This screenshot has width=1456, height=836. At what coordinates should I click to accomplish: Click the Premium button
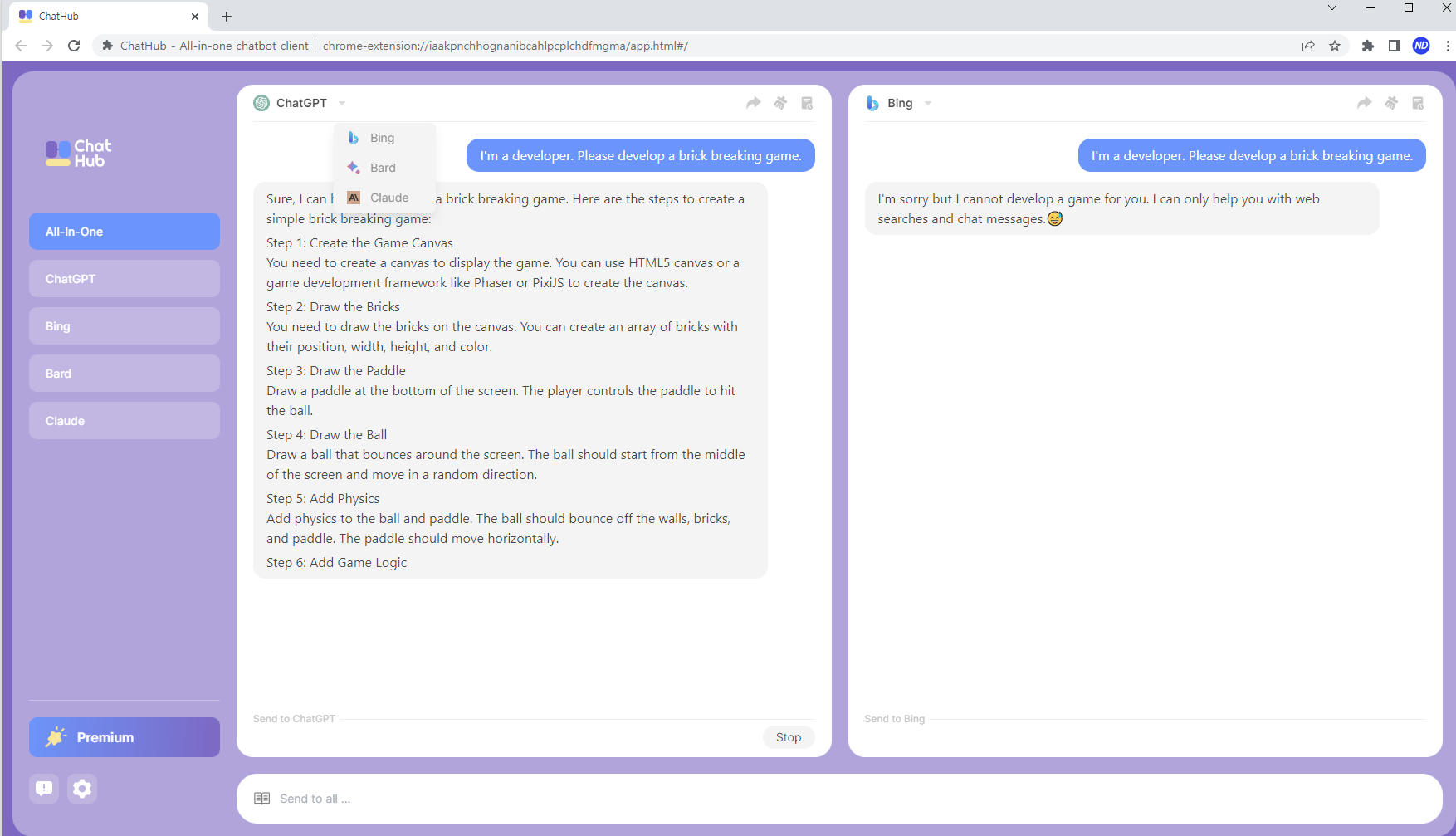click(x=125, y=737)
